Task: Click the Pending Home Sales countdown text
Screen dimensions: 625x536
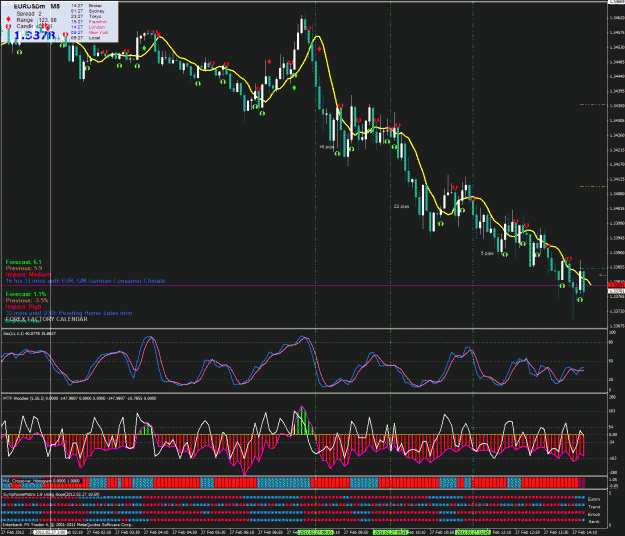Action: (x=69, y=313)
